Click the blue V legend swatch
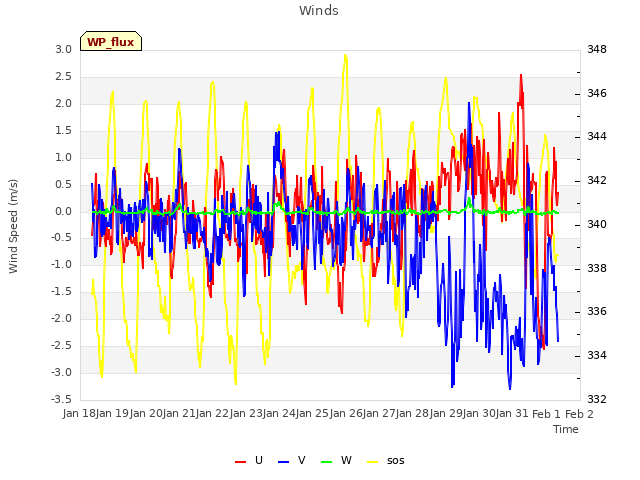Viewport: 640px width, 480px height. point(283,462)
